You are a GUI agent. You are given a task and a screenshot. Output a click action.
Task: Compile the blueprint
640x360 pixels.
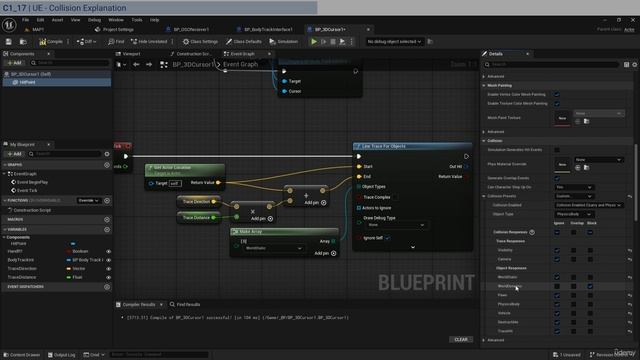51,42
